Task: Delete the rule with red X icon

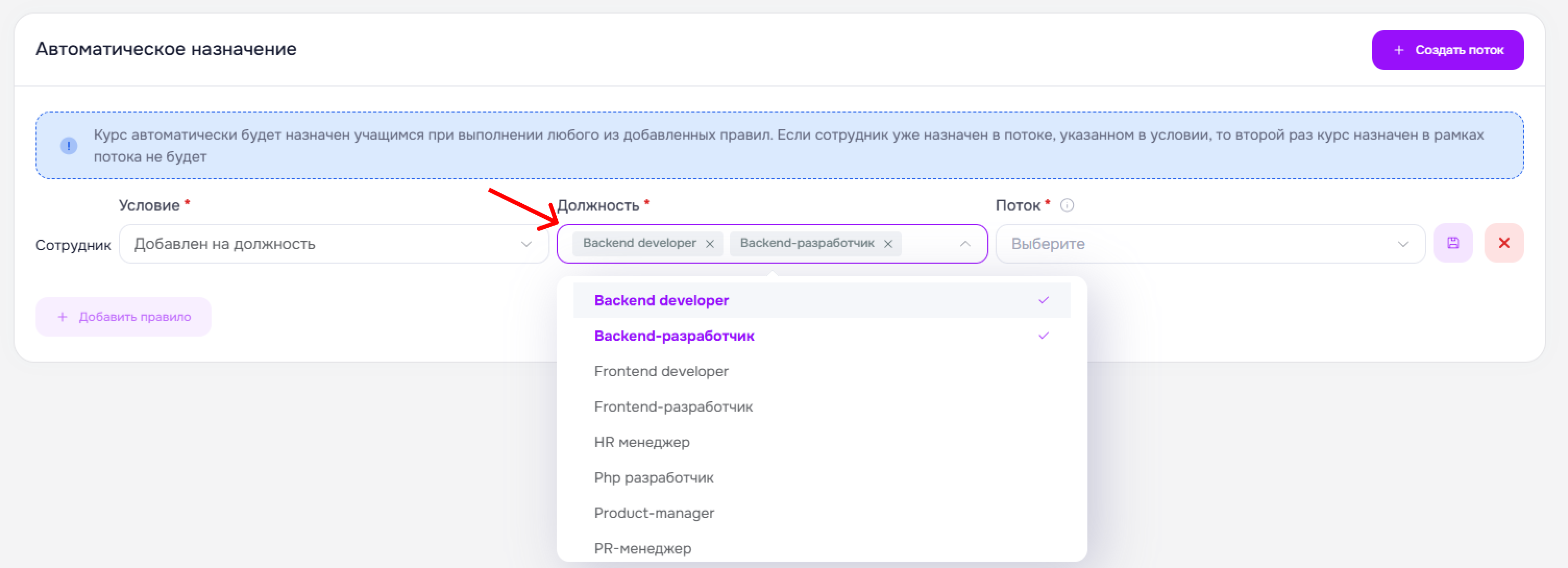Action: click(x=1503, y=243)
